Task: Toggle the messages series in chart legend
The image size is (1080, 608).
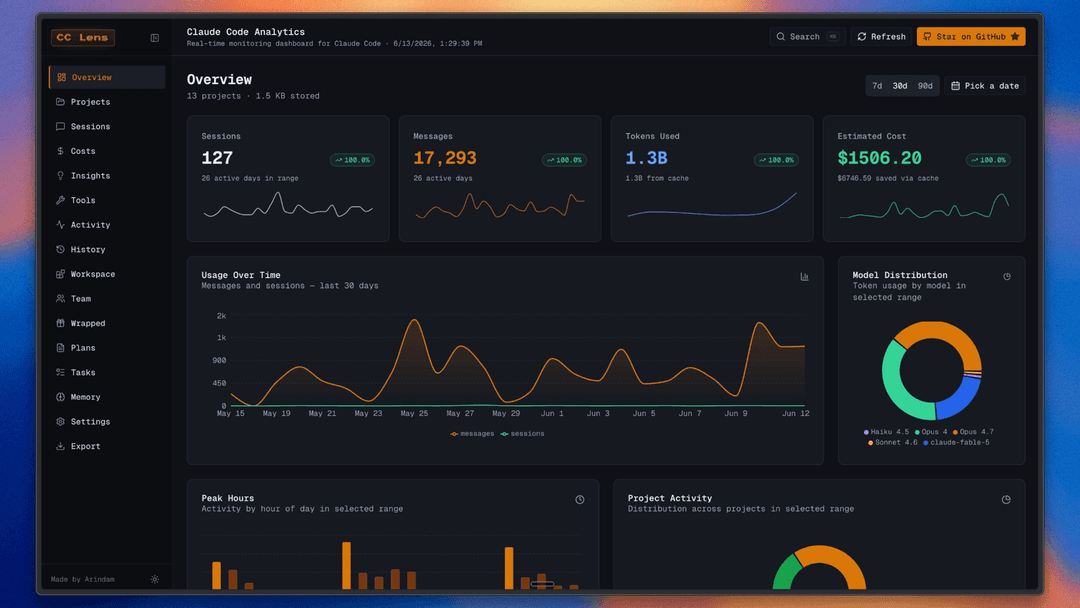Action: click(x=472, y=434)
